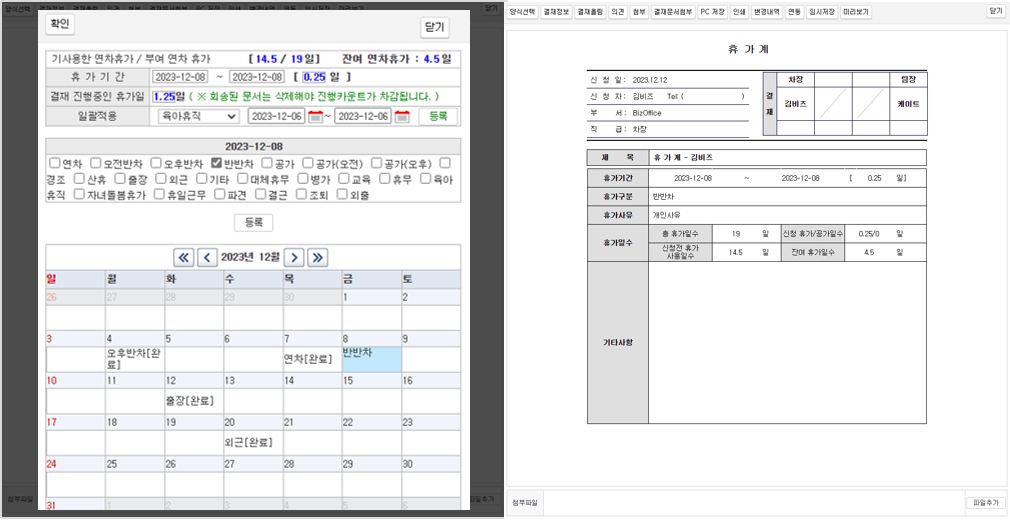1010x521 pixels.
Task: Go to the previous month in the calendar
Action: [x=207, y=258]
